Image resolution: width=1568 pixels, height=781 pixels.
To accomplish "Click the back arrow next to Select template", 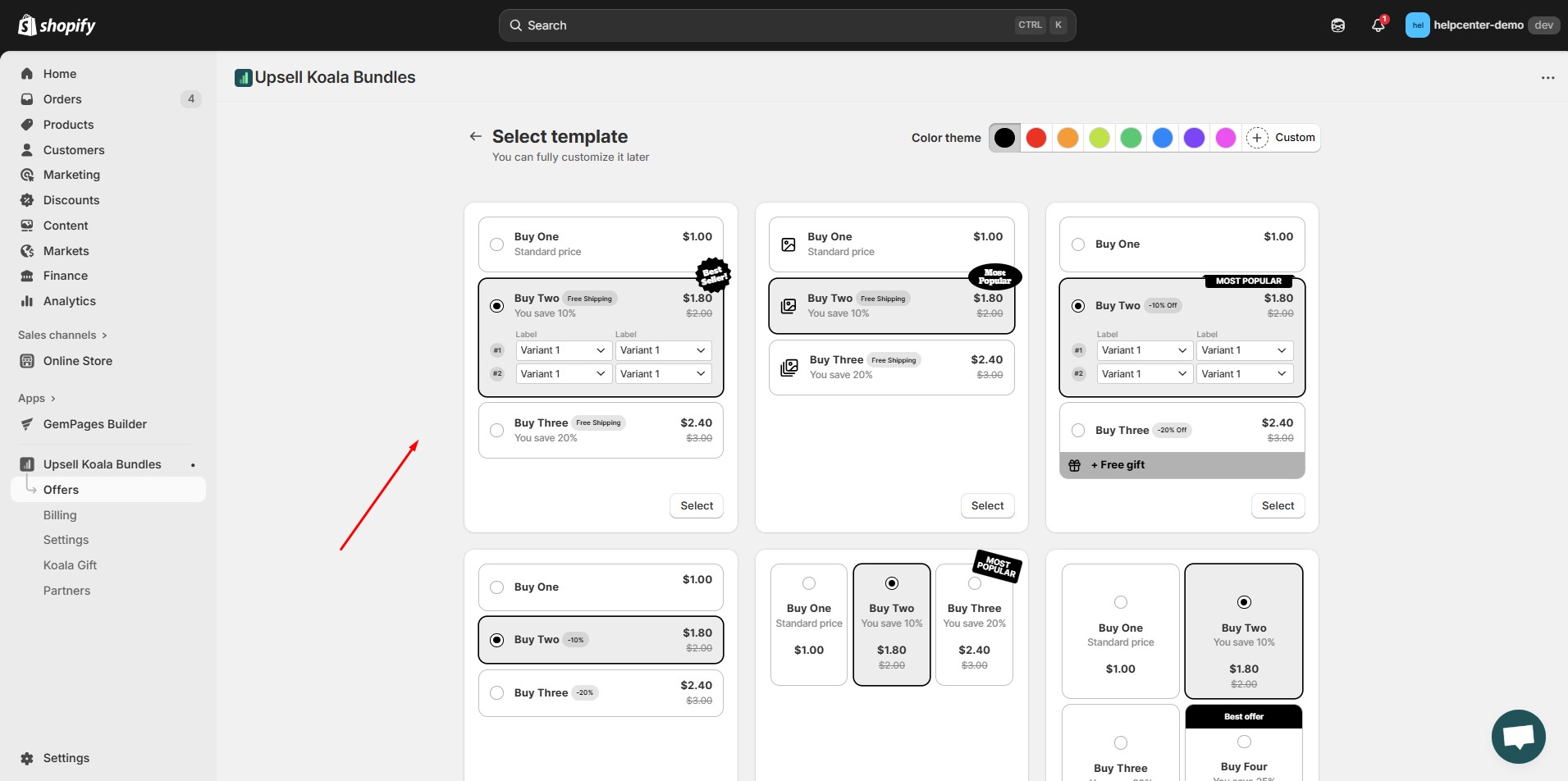I will point(475,136).
